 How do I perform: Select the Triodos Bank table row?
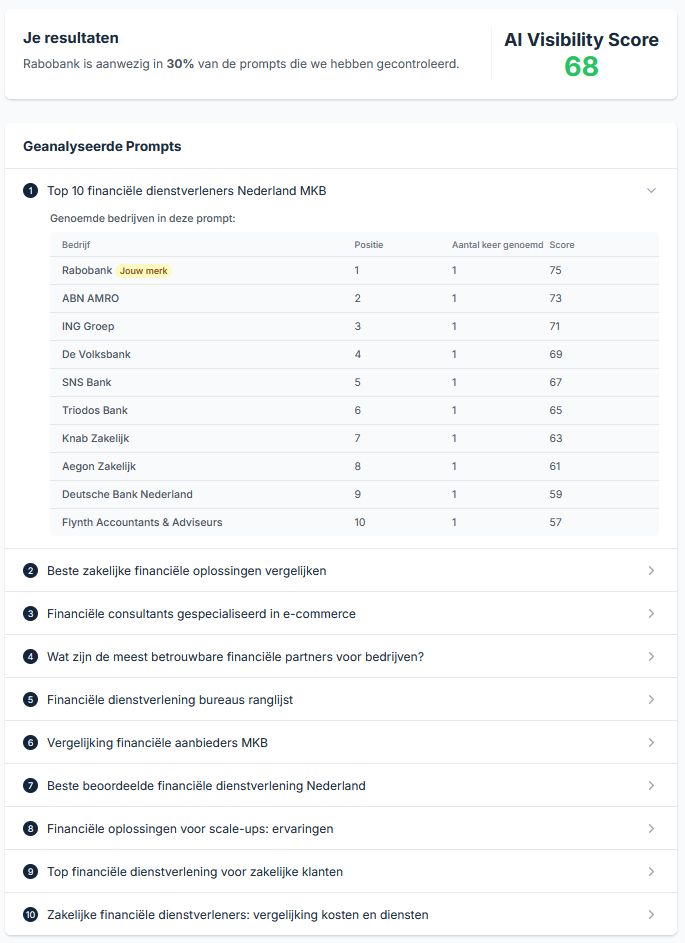point(354,410)
